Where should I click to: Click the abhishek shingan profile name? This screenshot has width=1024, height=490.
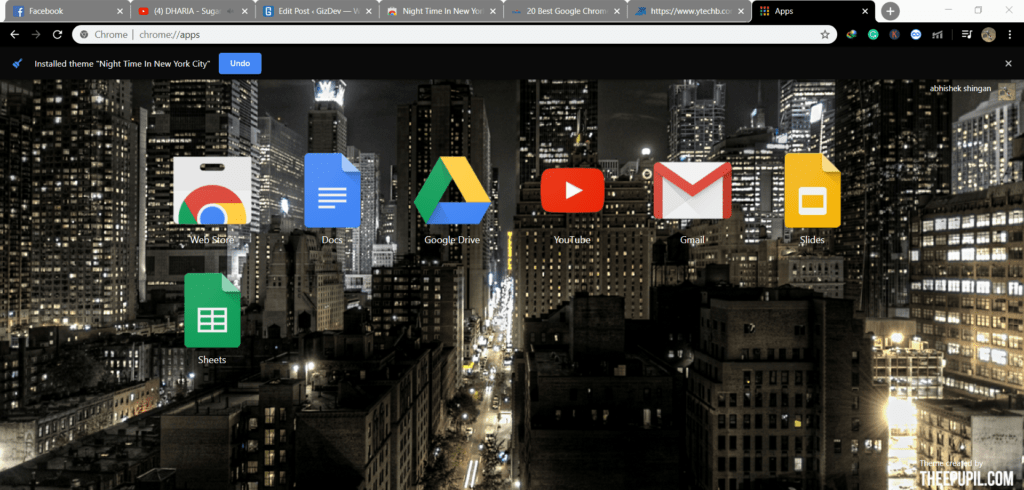[960, 88]
